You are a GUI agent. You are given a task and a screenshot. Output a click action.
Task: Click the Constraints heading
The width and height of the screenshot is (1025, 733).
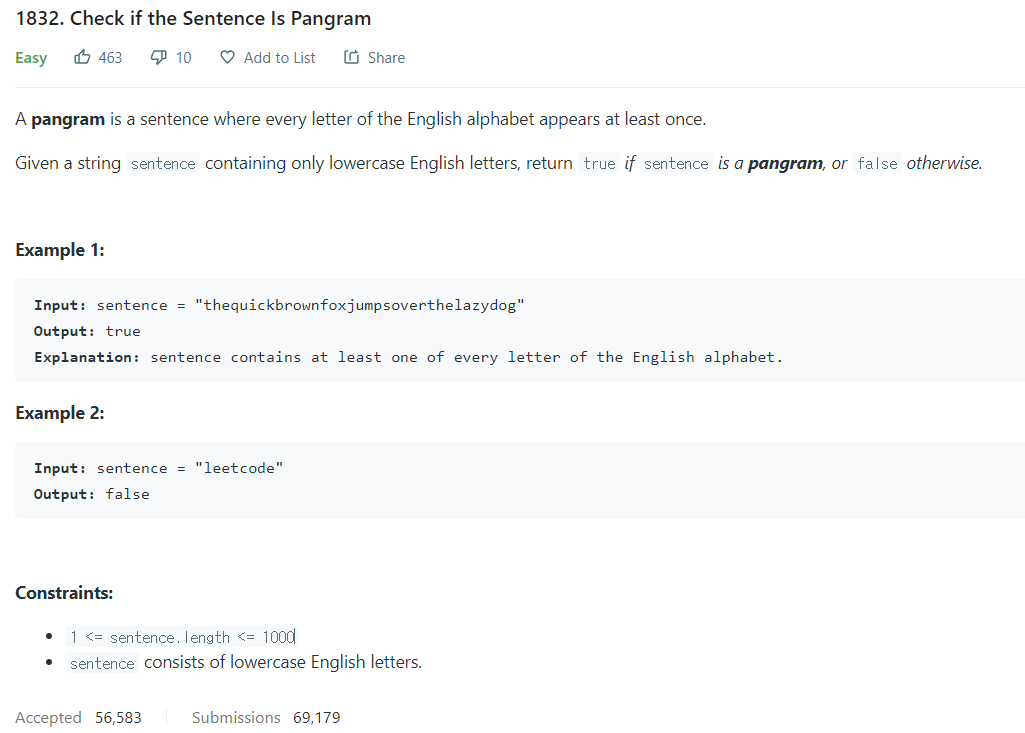[x=64, y=593]
